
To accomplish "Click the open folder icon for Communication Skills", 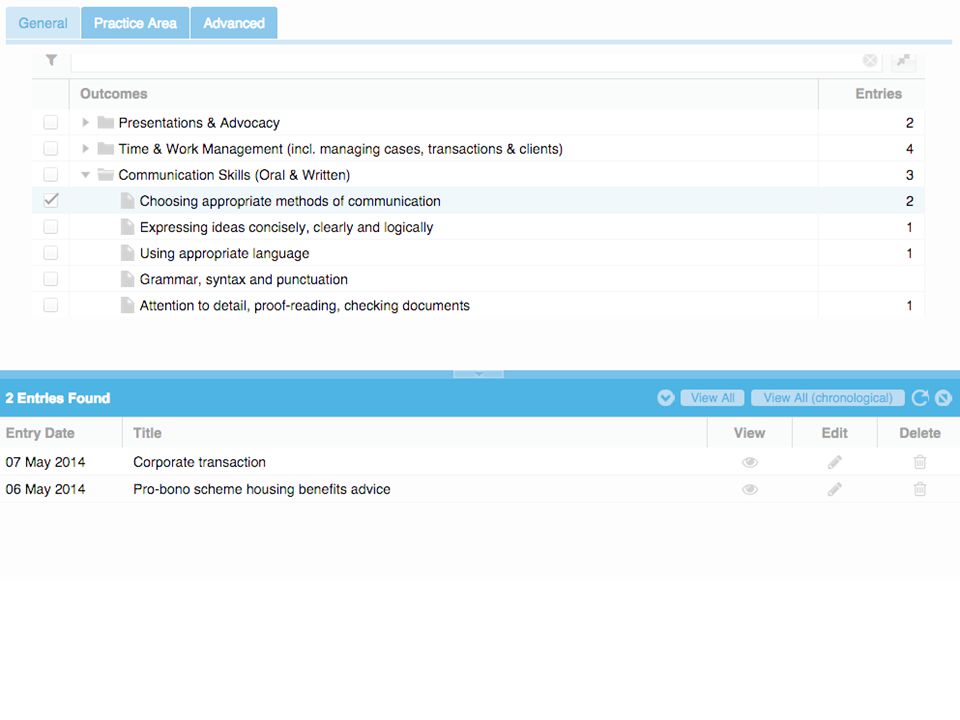I will pyautogui.click(x=106, y=175).
